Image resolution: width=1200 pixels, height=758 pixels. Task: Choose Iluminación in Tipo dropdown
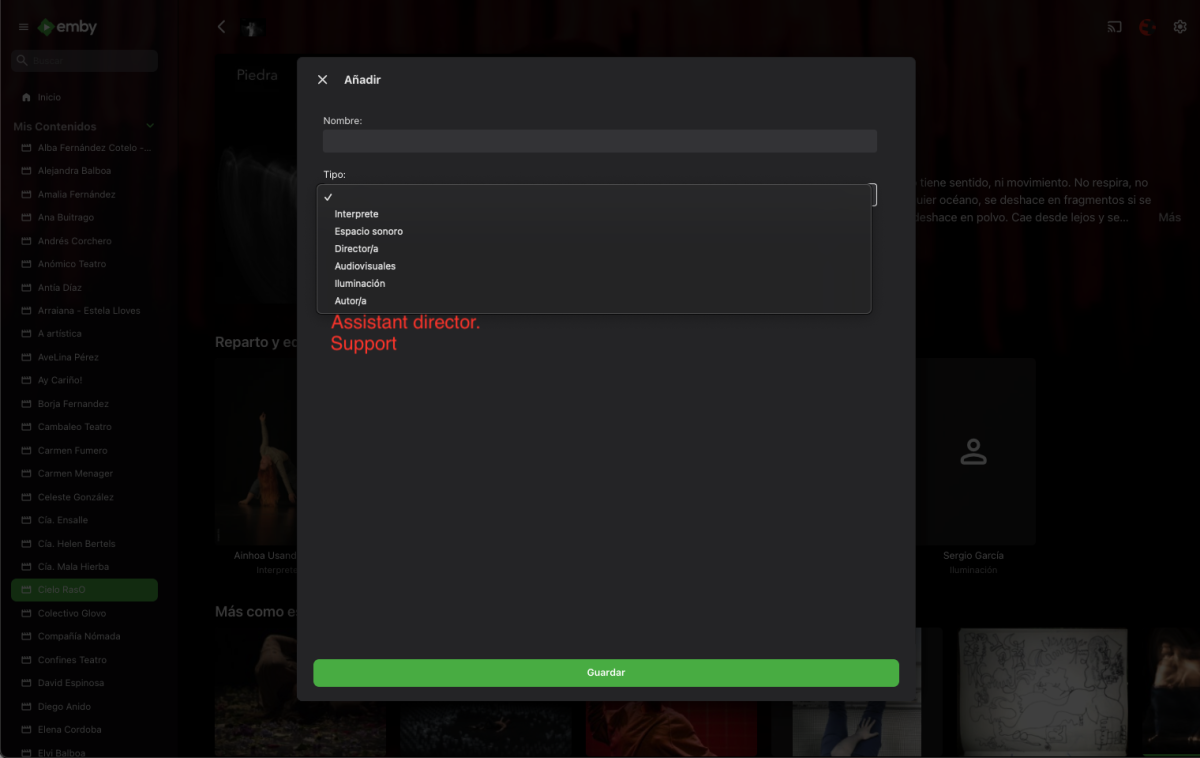[594, 284]
